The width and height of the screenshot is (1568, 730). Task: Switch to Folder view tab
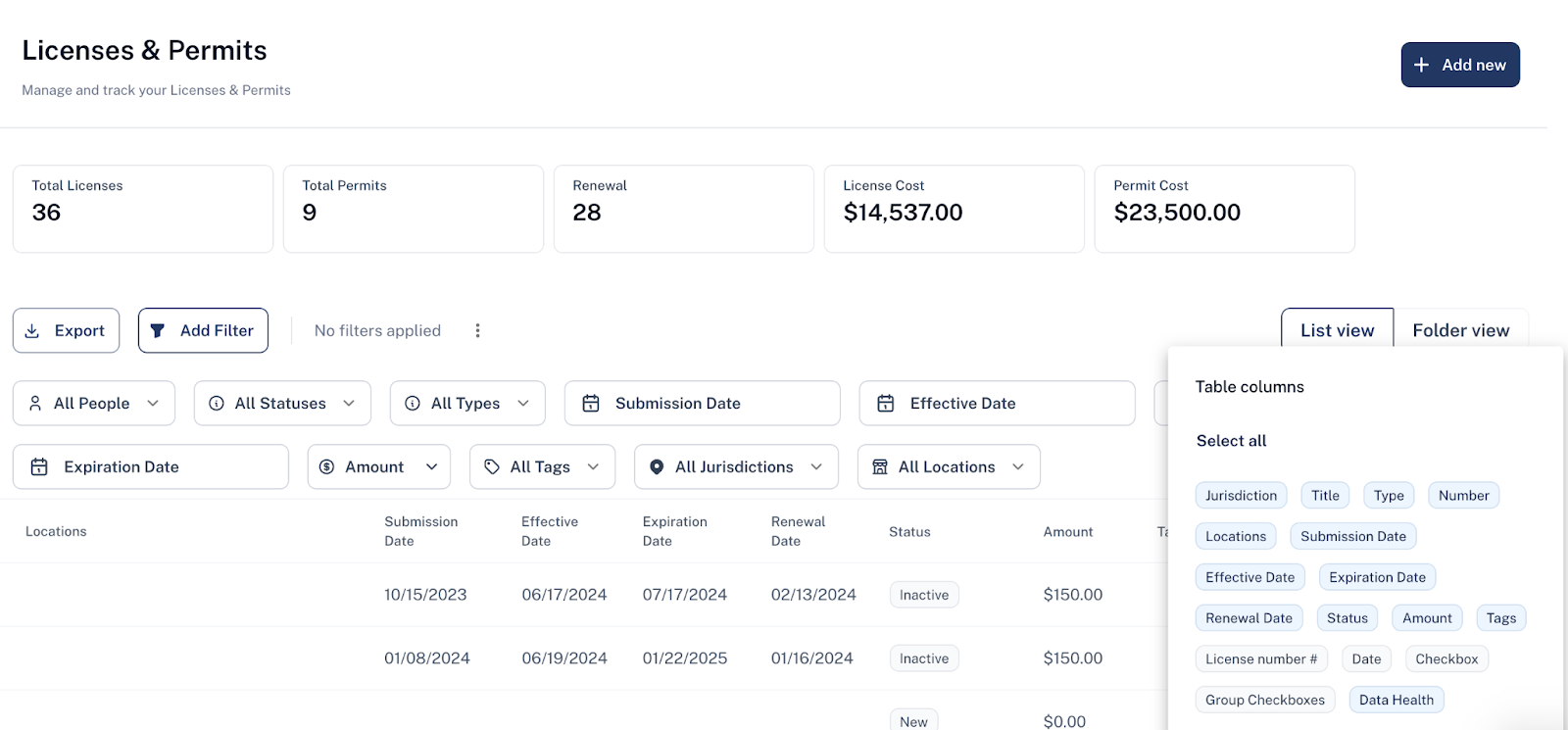pyautogui.click(x=1461, y=330)
